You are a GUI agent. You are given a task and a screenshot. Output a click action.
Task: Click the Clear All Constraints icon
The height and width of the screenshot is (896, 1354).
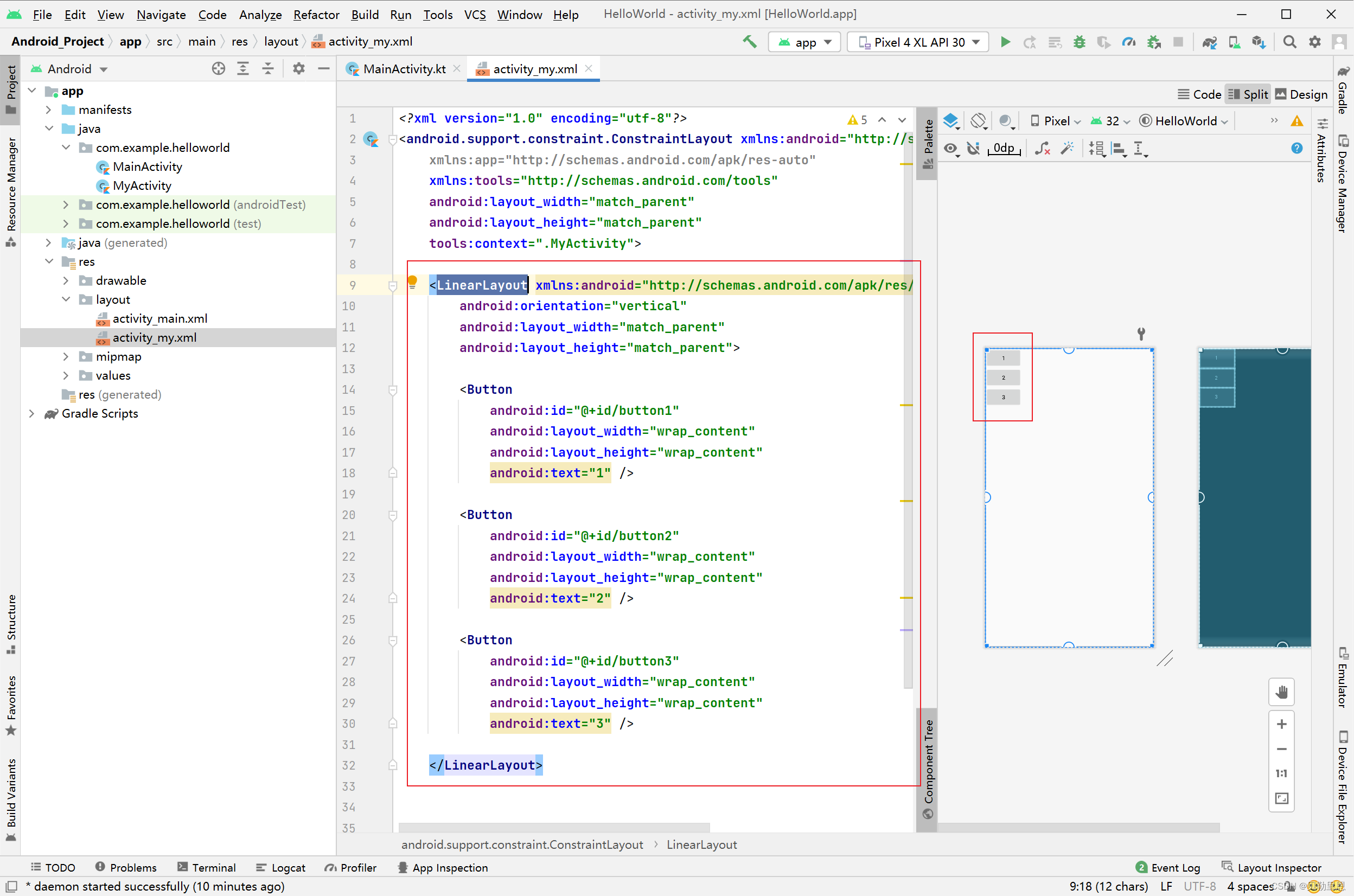(x=1042, y=149)
